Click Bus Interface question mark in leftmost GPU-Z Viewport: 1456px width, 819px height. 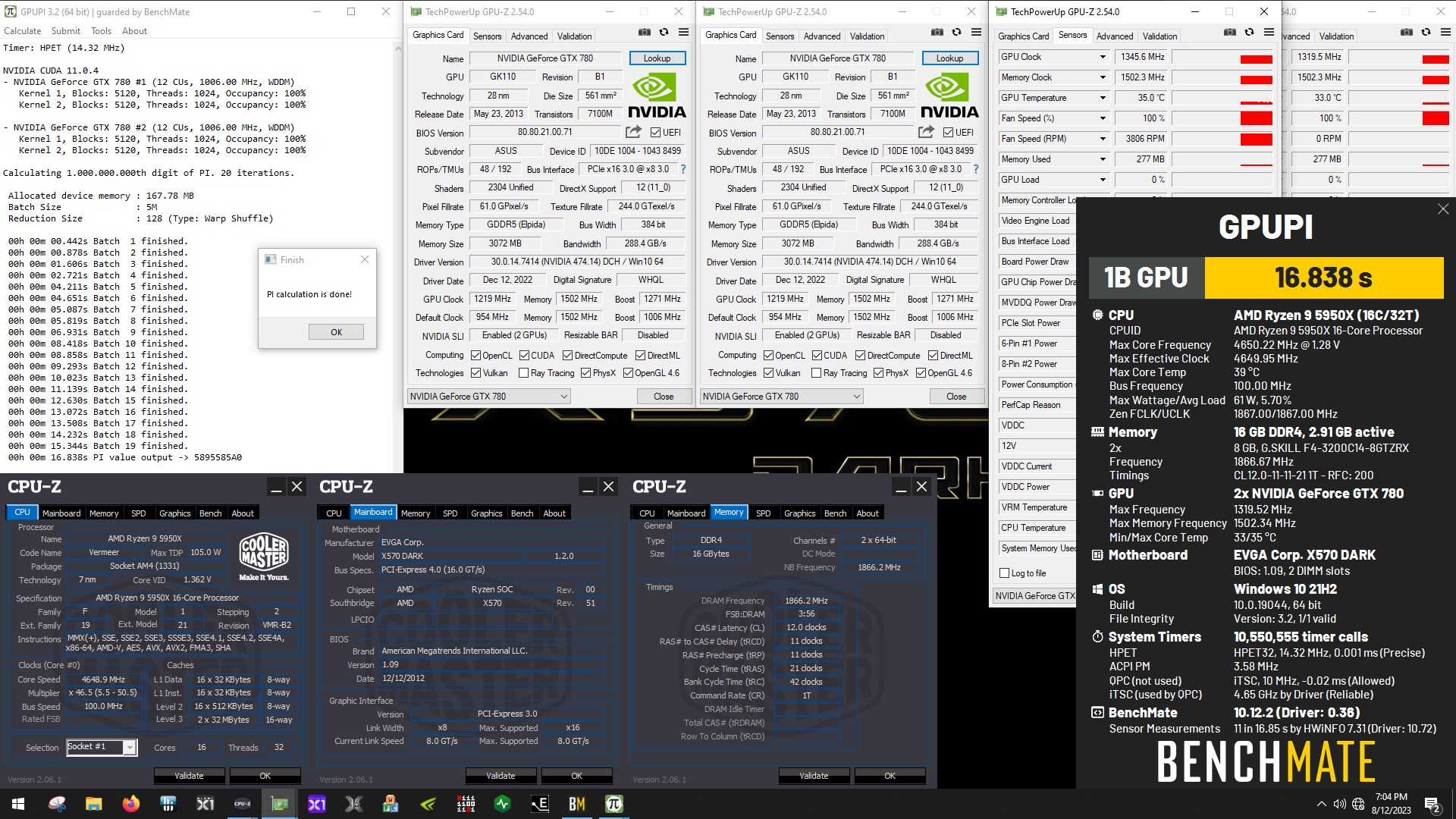(x=682, y=169)
